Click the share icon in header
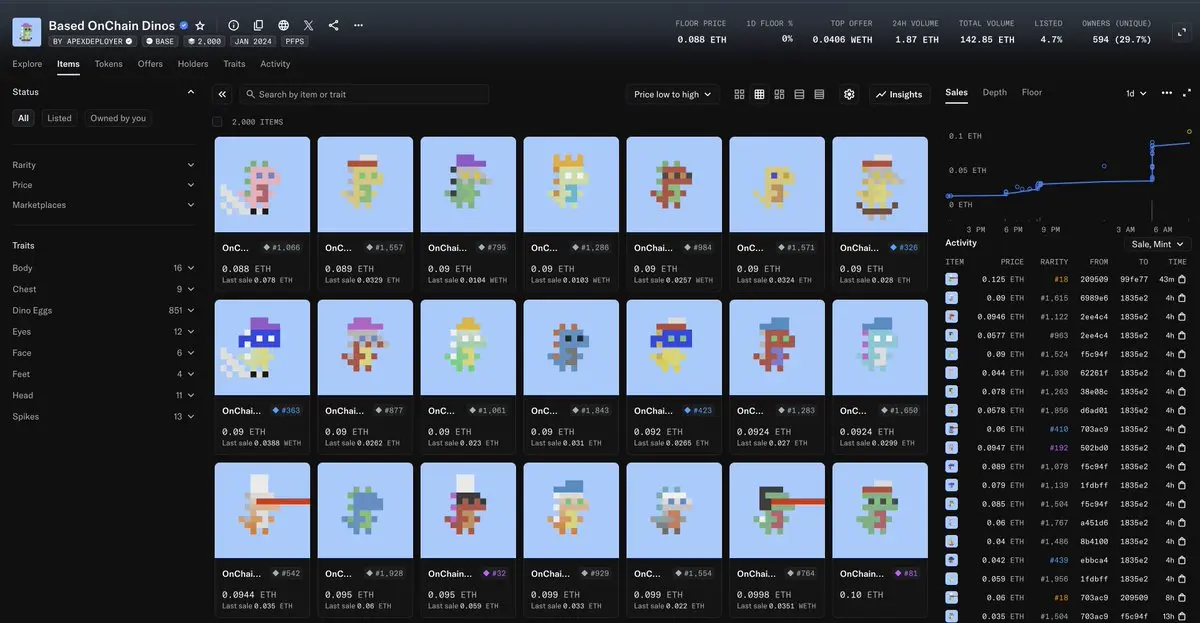The image size is (1200, 623). [333, 25]
